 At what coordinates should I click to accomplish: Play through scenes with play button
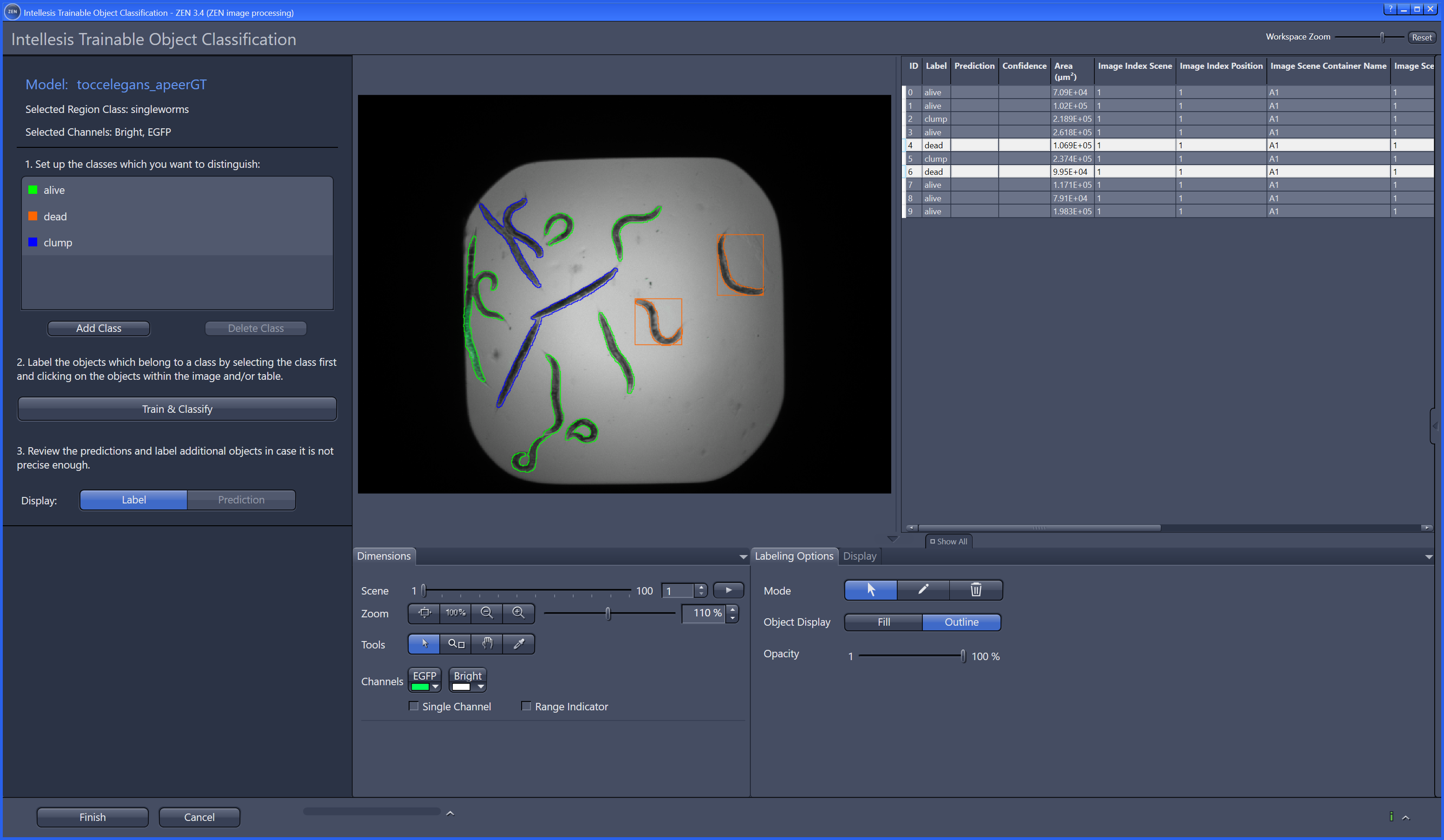pos(729,590)
